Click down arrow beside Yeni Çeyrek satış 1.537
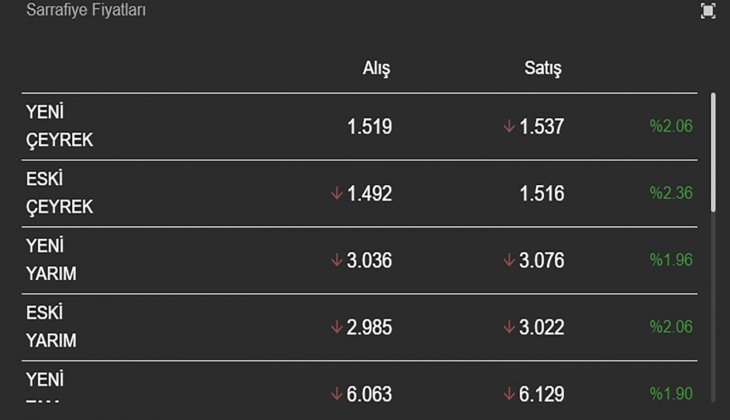730x420 pixels. [x=509, y=127]
